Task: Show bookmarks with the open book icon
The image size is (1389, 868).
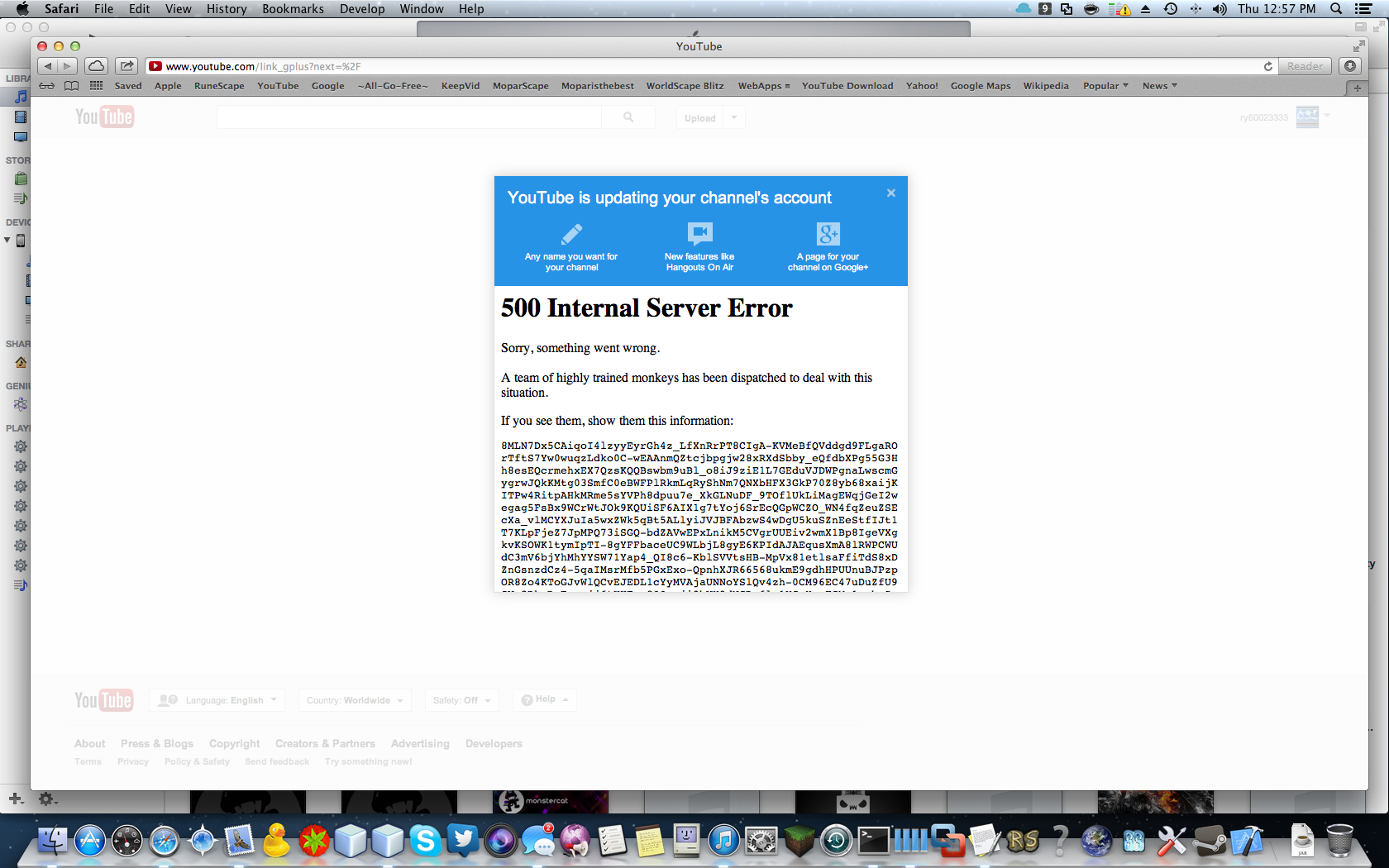Action: (72, 86)
